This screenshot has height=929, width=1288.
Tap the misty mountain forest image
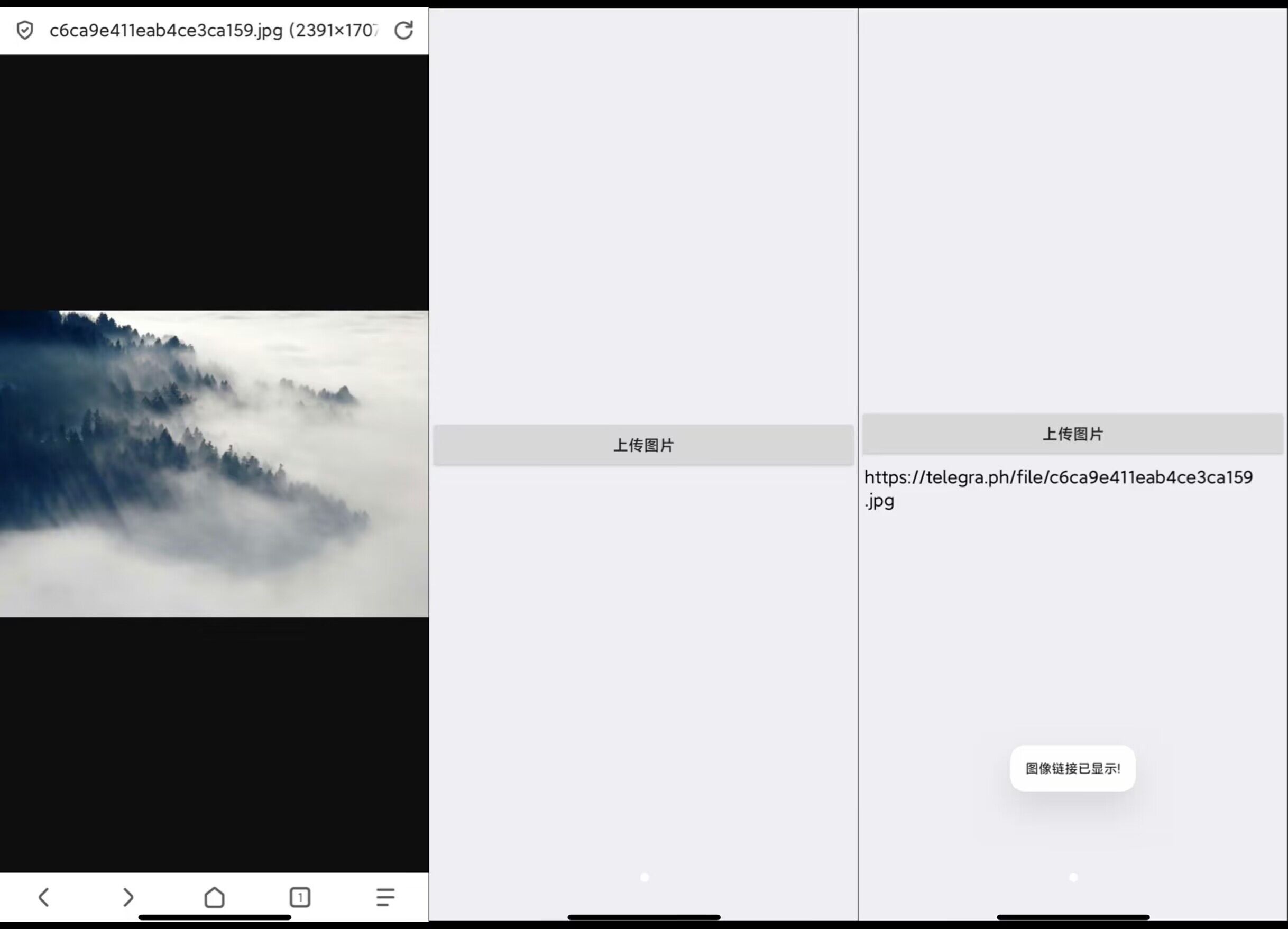pyautogui.click(x=214, y=463)
